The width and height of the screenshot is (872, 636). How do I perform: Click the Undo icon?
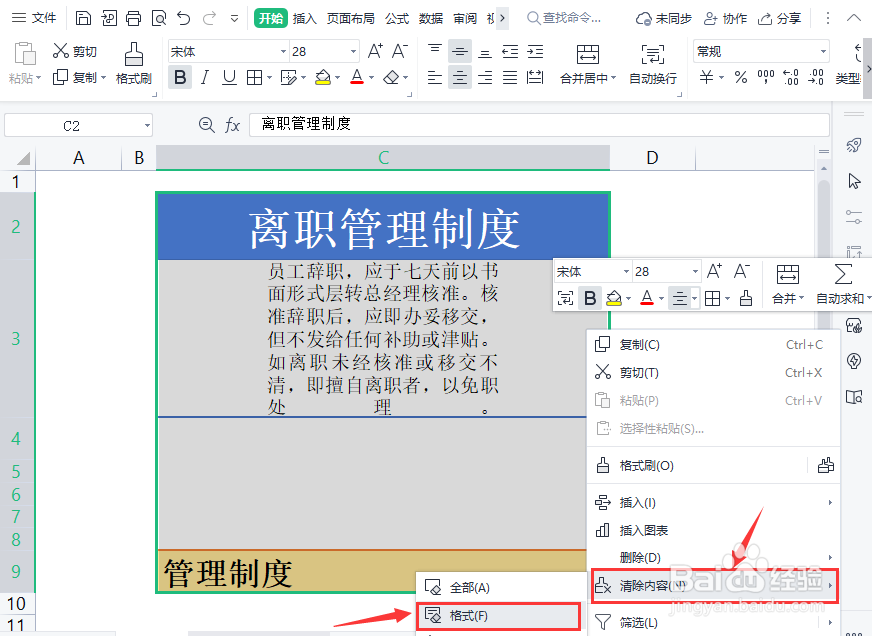[x=183, y=18]
